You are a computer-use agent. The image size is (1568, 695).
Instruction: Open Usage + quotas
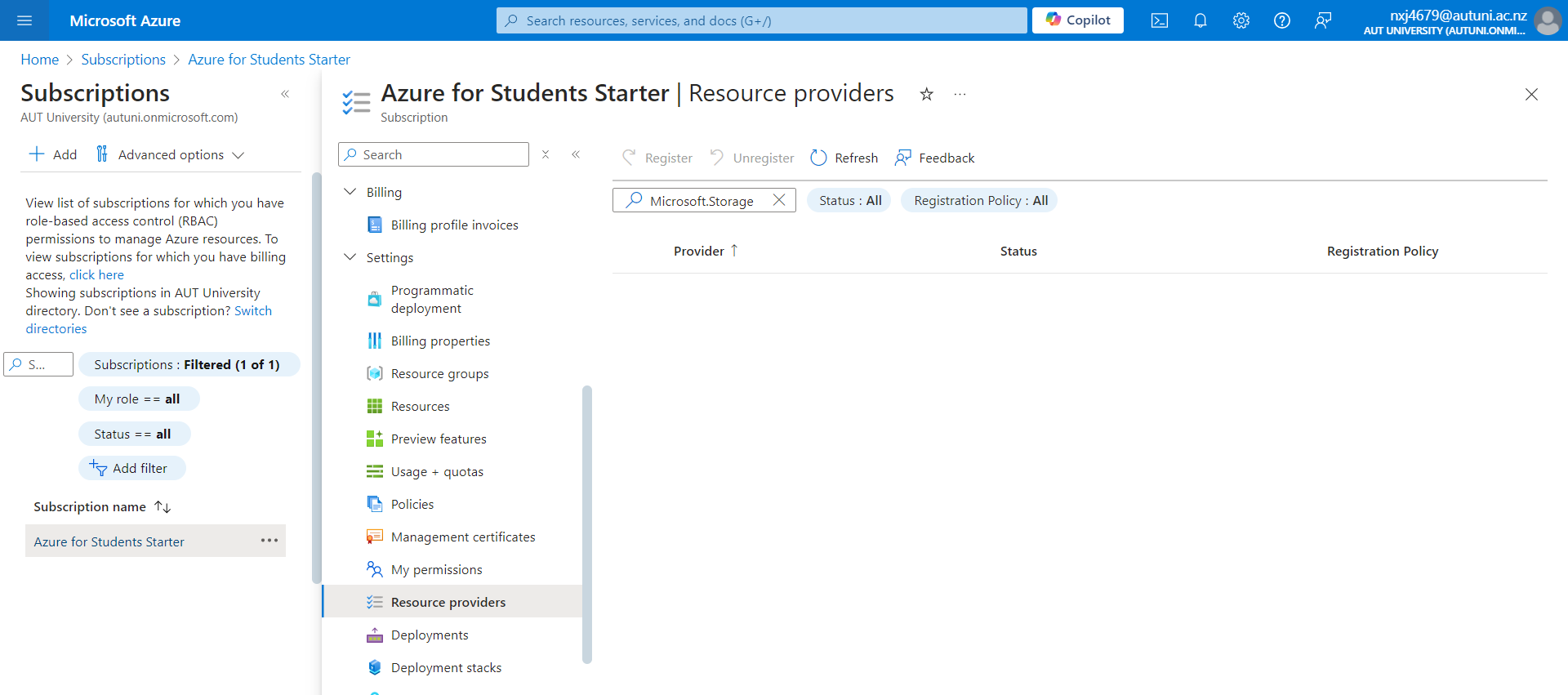pos(437,471)
